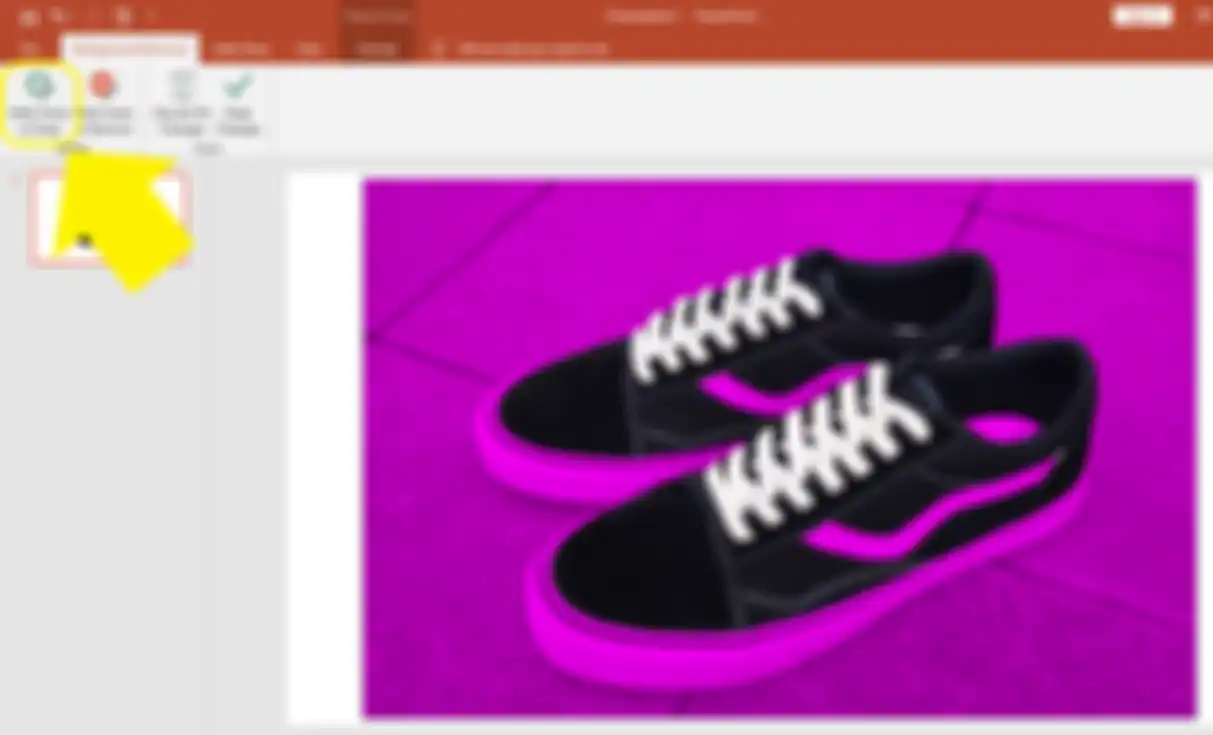Click the Discard All Changes trash icon
The height and width of the screenshot is (735, 1213).
click(182, 103)
